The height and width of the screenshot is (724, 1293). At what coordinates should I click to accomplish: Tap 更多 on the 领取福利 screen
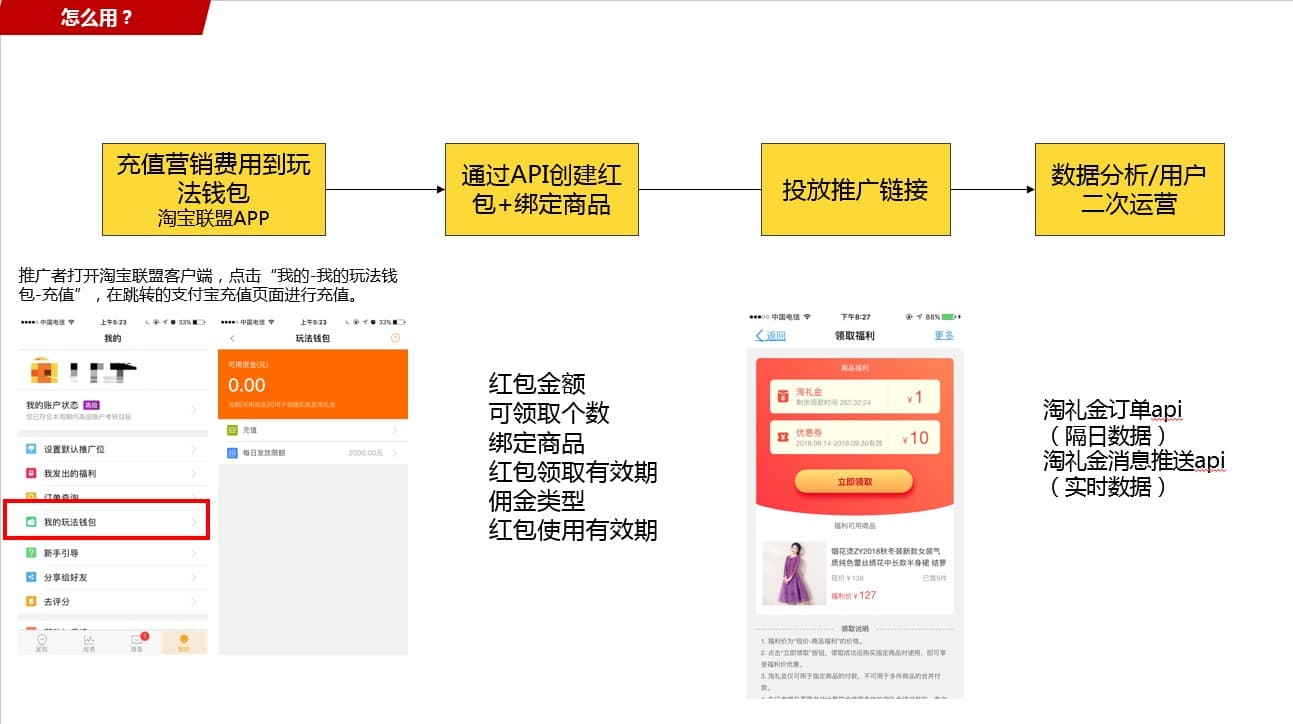(x=944, y=336)
